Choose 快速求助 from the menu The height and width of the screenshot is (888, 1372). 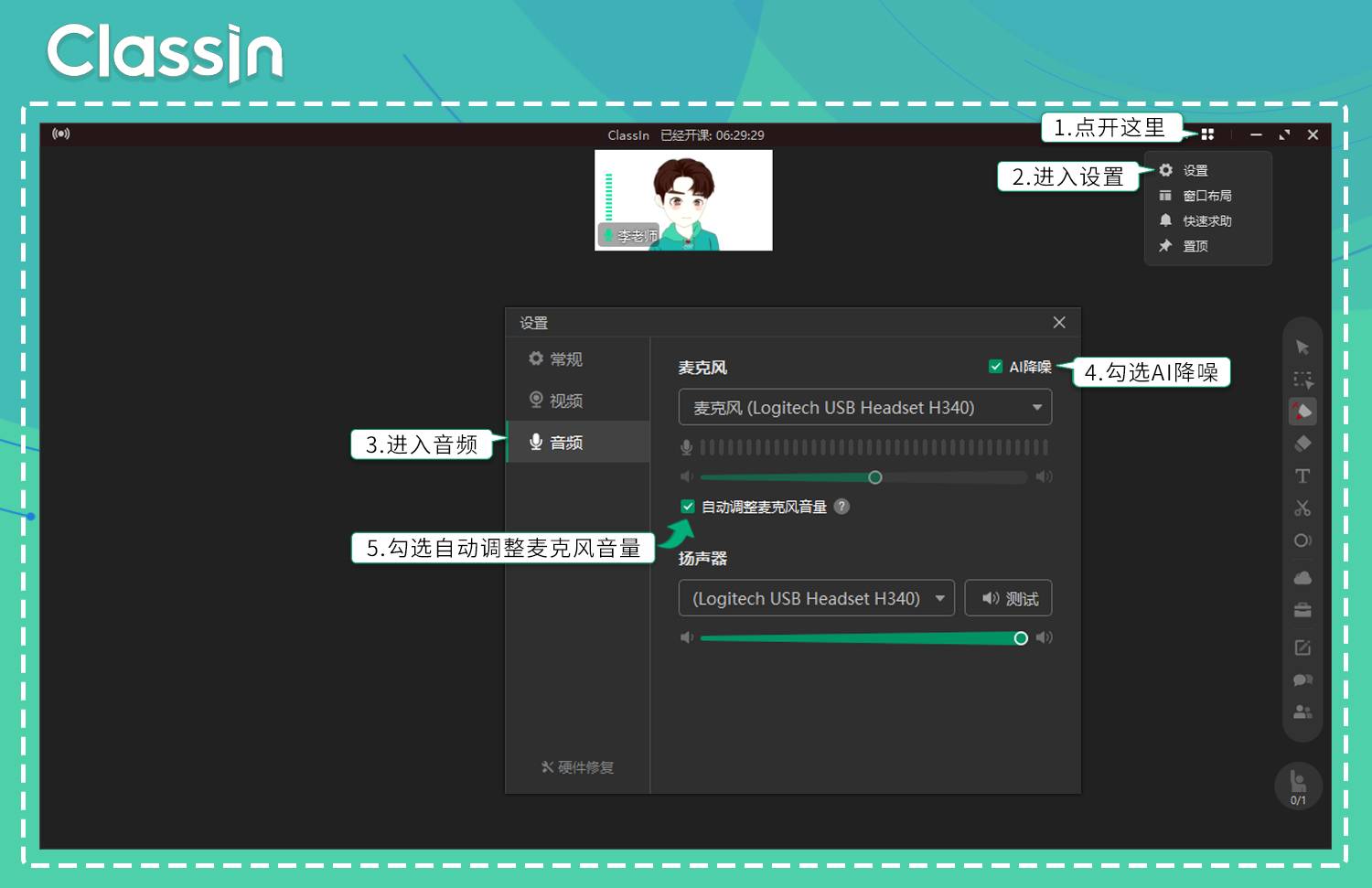[x=1207, y=221]
